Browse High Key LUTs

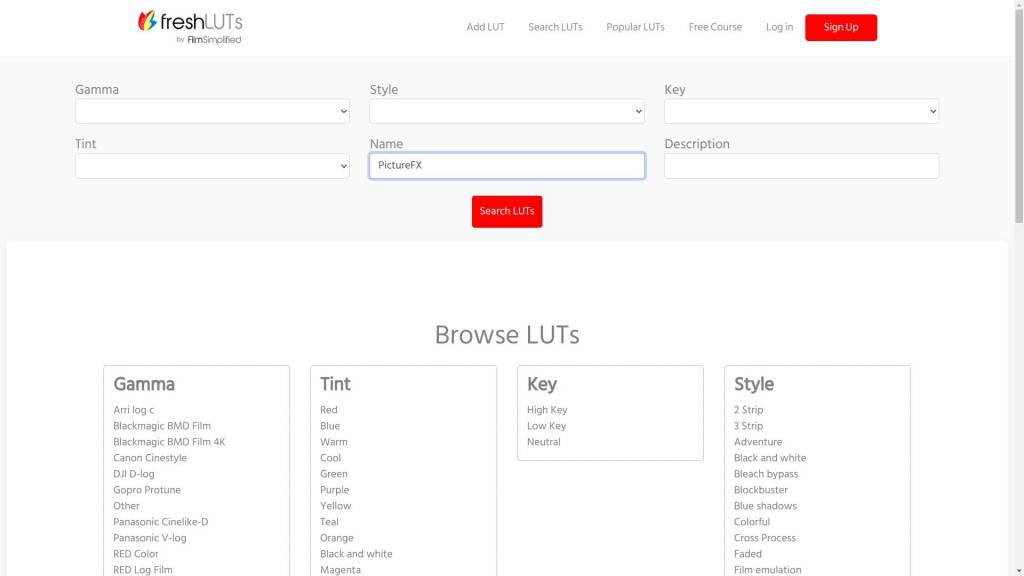coord(547,410)
